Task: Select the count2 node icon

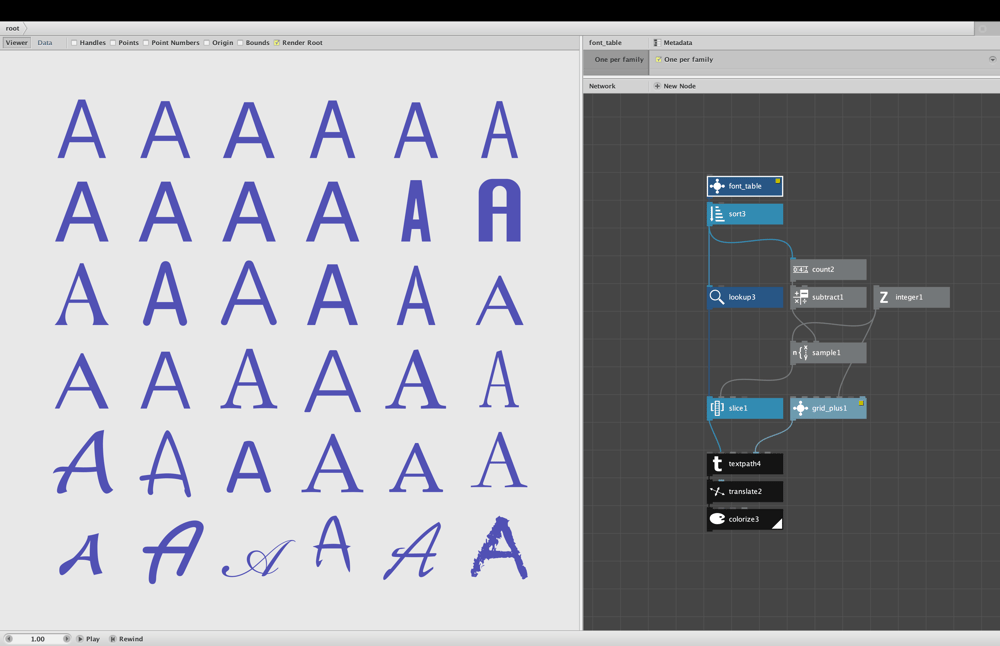Action: (800, 269)
